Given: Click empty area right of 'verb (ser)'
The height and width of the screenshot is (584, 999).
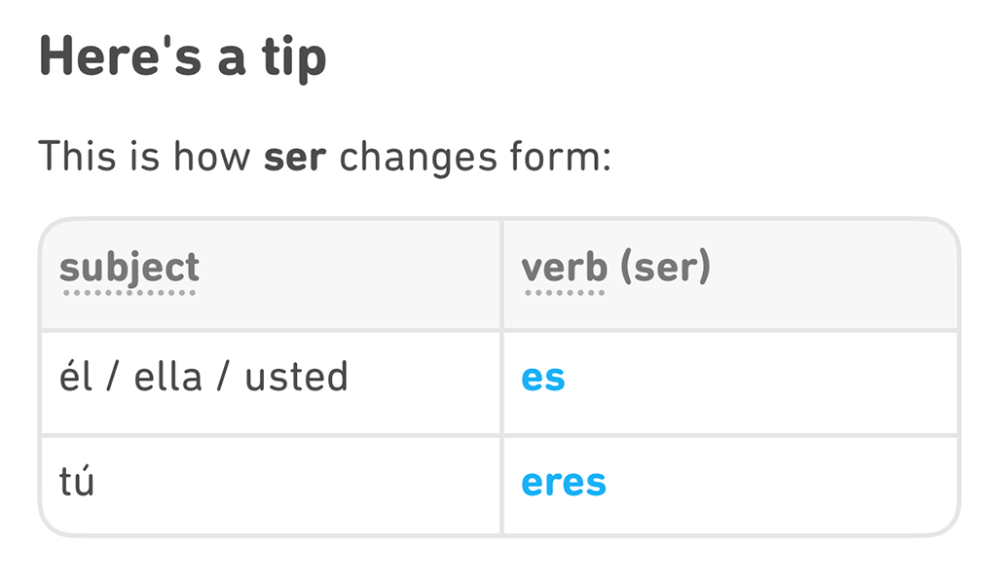Looking at the screenshot, I should [x=830, y=268].
